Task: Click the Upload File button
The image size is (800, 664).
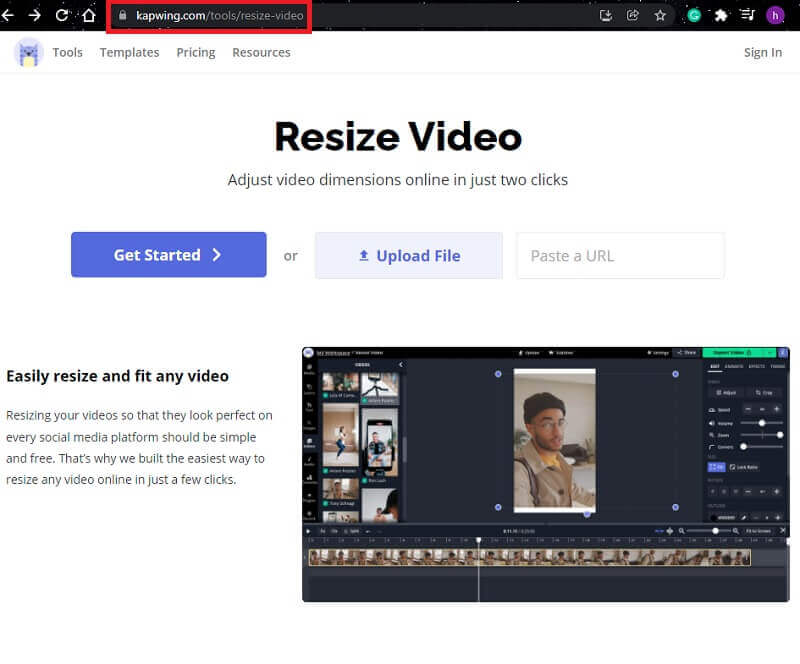Action: [x=409, y=256]
